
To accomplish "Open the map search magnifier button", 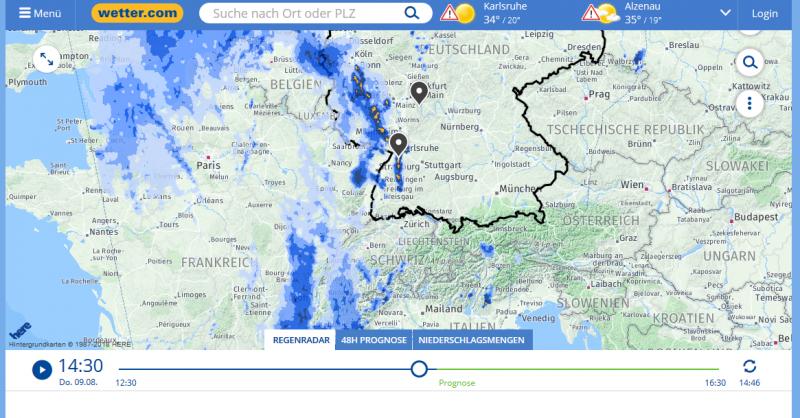I will (x=749, y=62).
